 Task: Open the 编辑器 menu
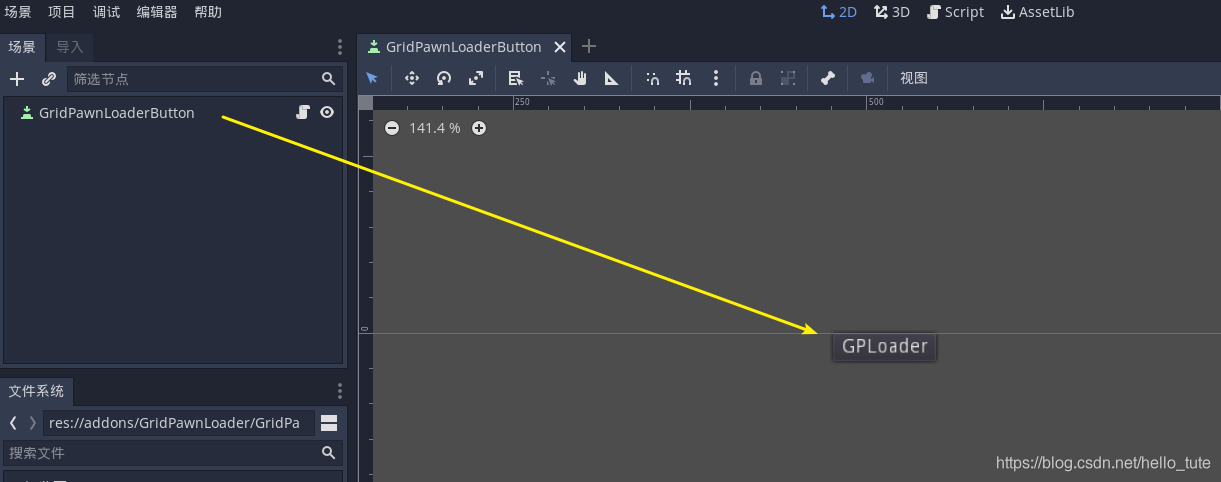pos(157,12)
